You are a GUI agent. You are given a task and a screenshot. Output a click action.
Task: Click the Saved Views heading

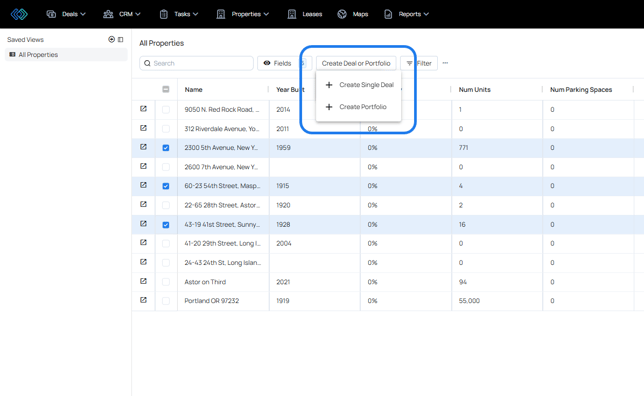25,40
